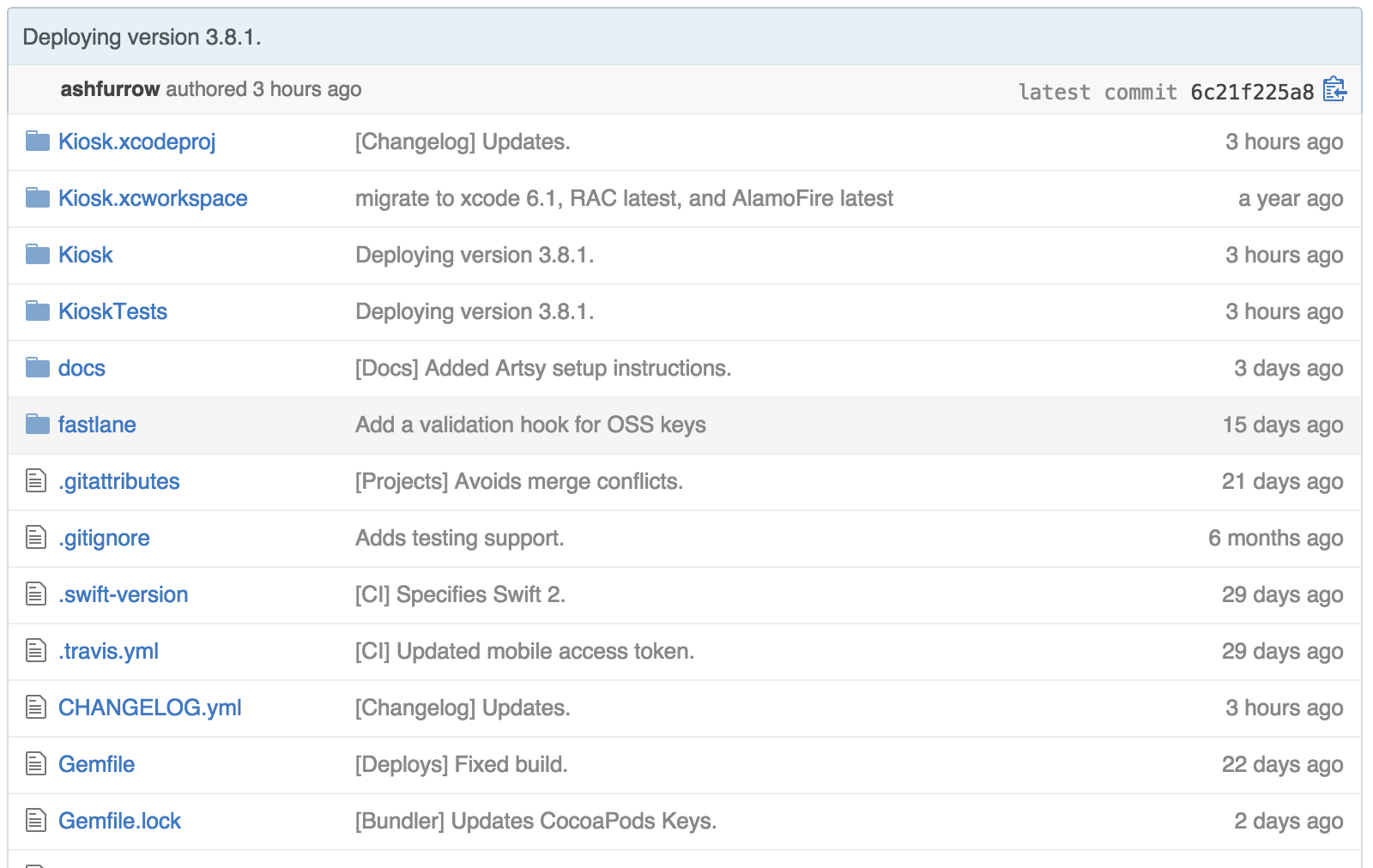
Task: Click the folder icon next to Kiosk.xcodeproj
Action: 37,142
